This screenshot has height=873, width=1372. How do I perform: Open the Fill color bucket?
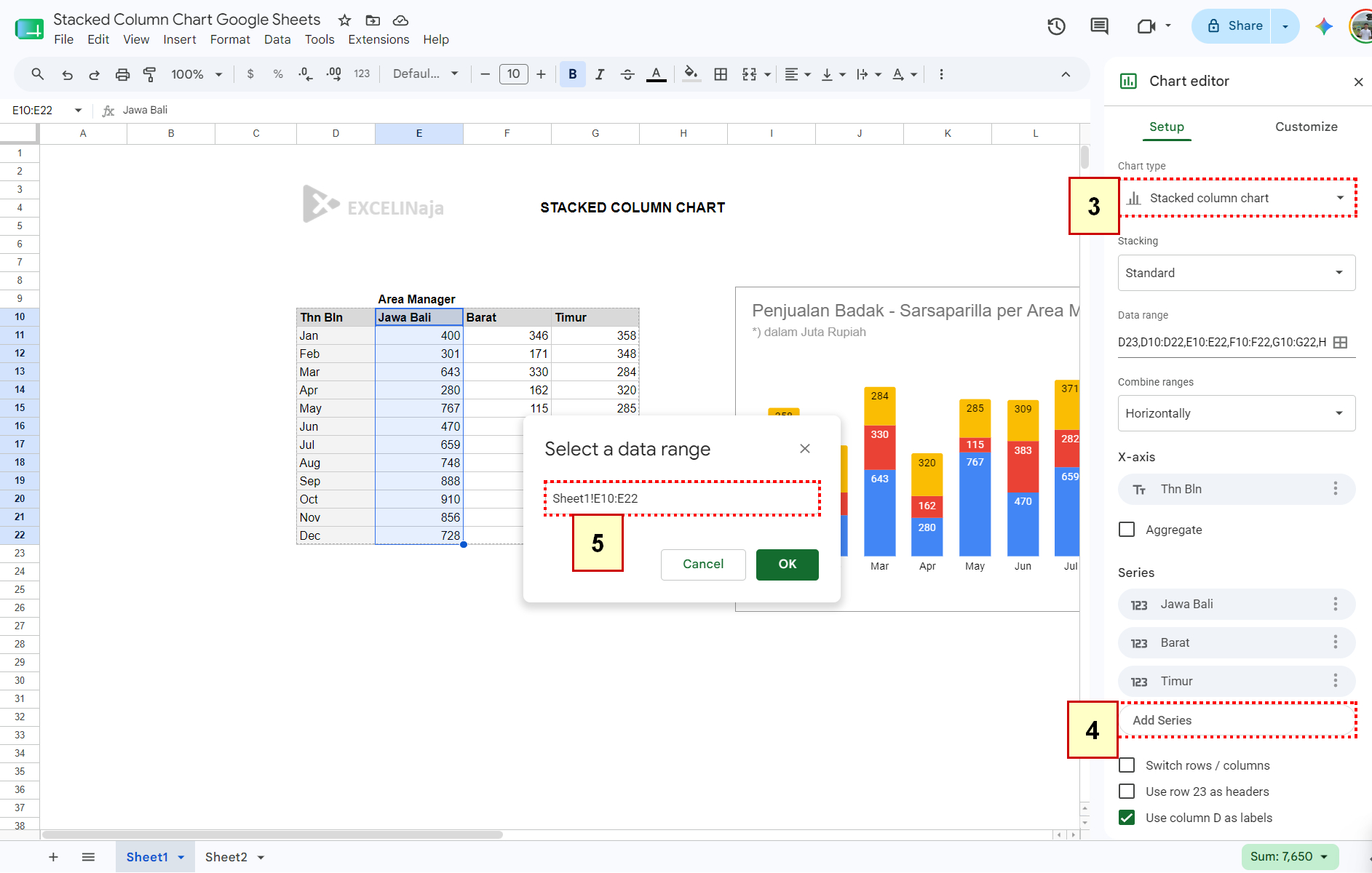click(x=691, y=74)
